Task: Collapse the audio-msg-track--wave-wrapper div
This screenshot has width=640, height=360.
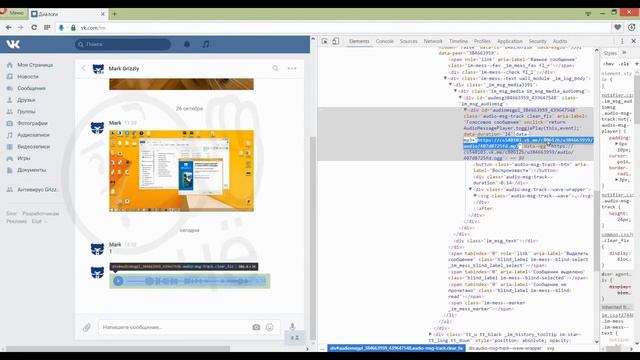Action: (x=470, y=189)
